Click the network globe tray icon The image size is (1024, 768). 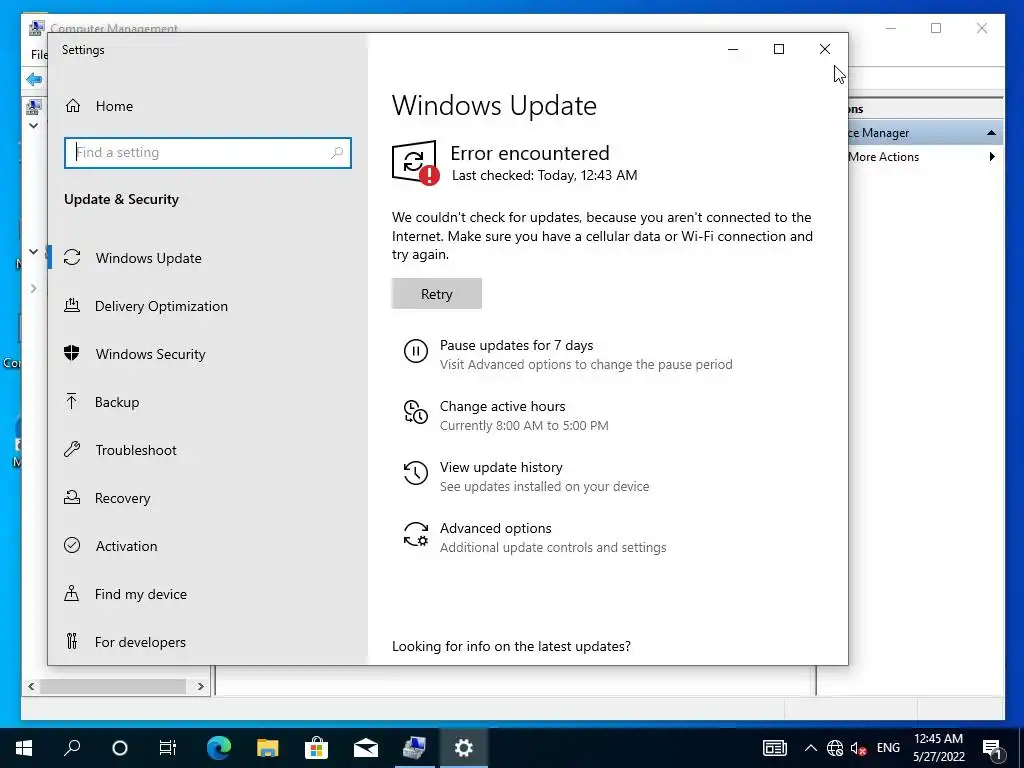(835, 748)
